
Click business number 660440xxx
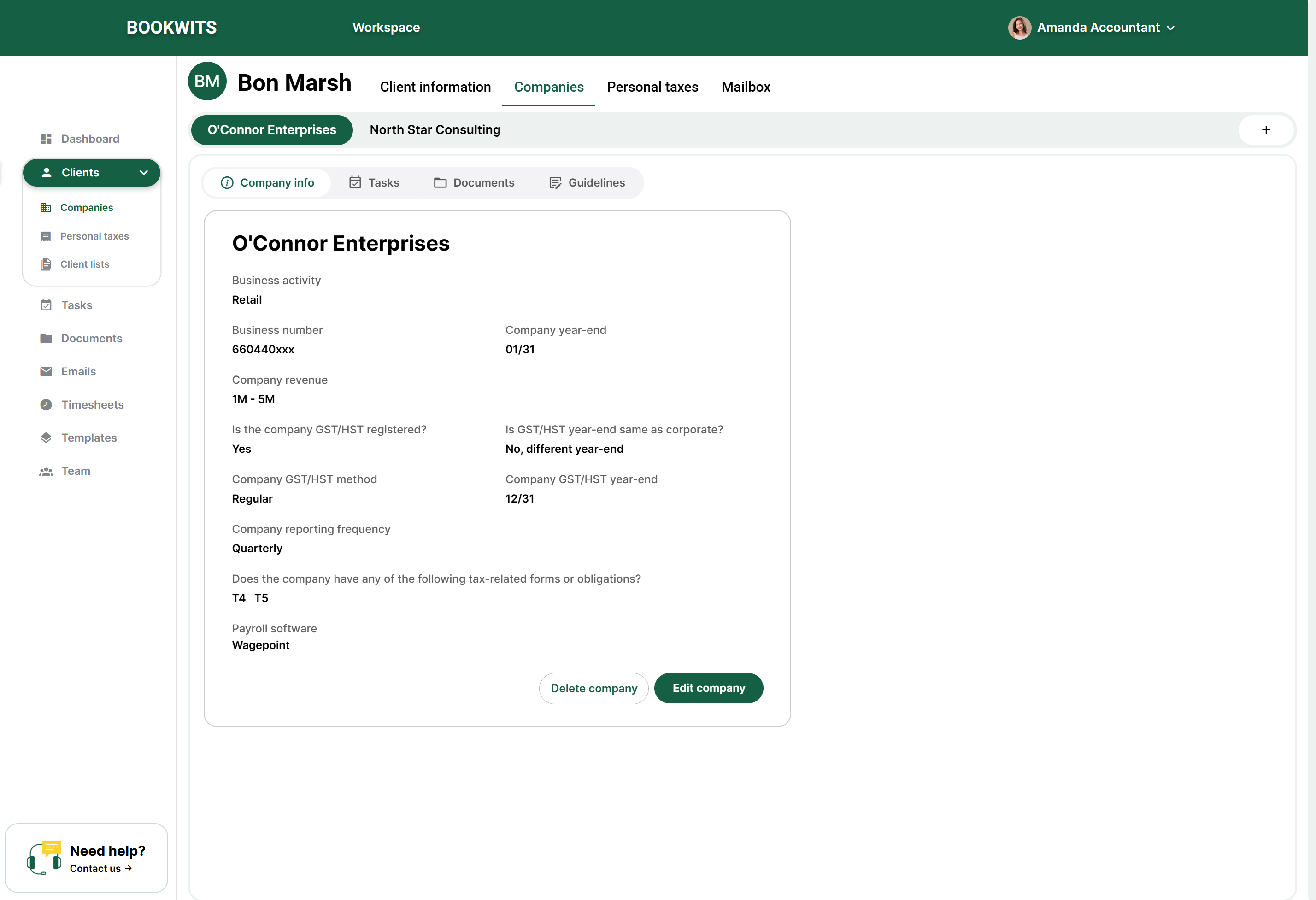point(263,349)
